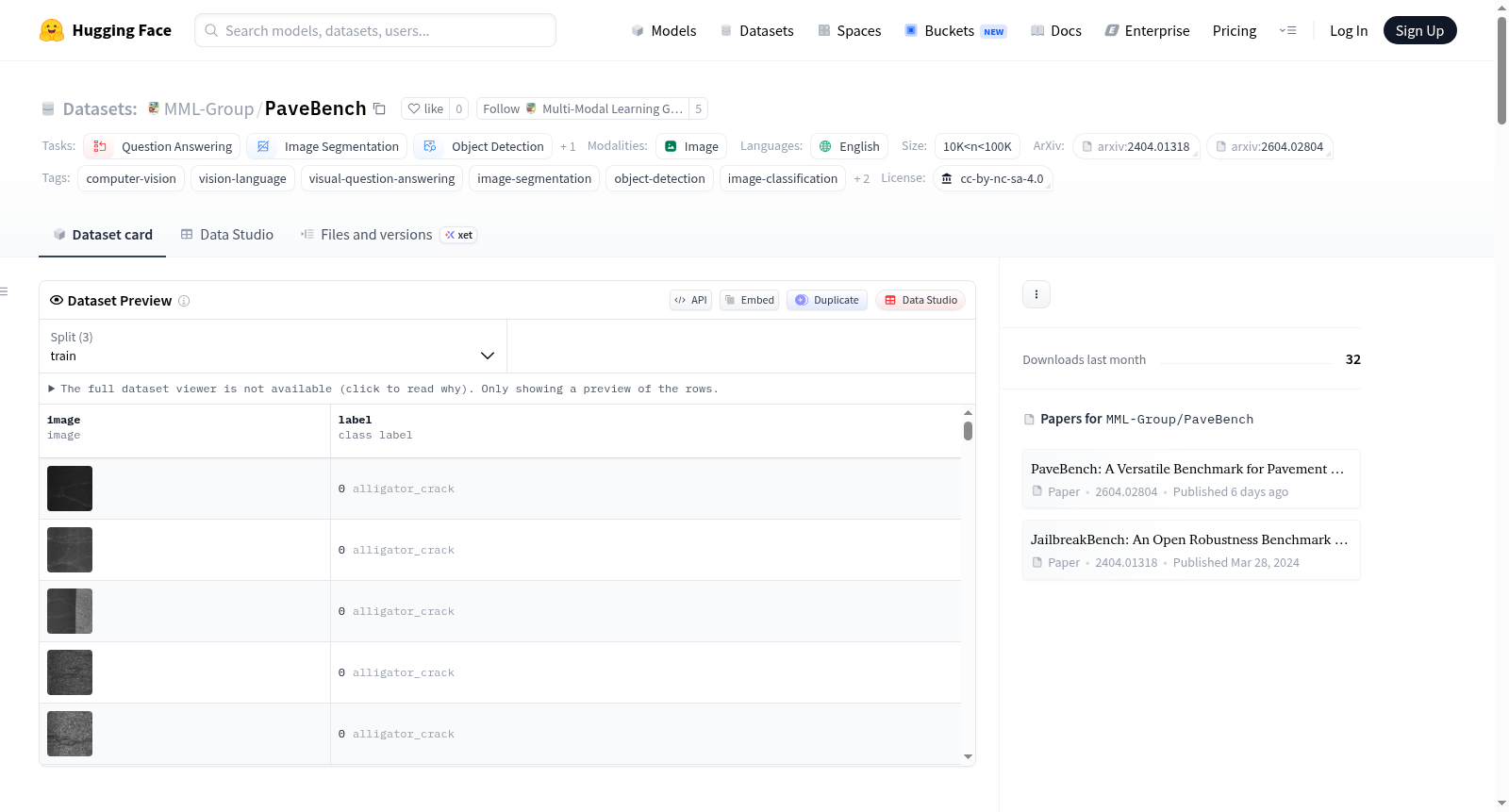Select the English language tag
Screen dimensions: 1509x812
coord(849,146)
